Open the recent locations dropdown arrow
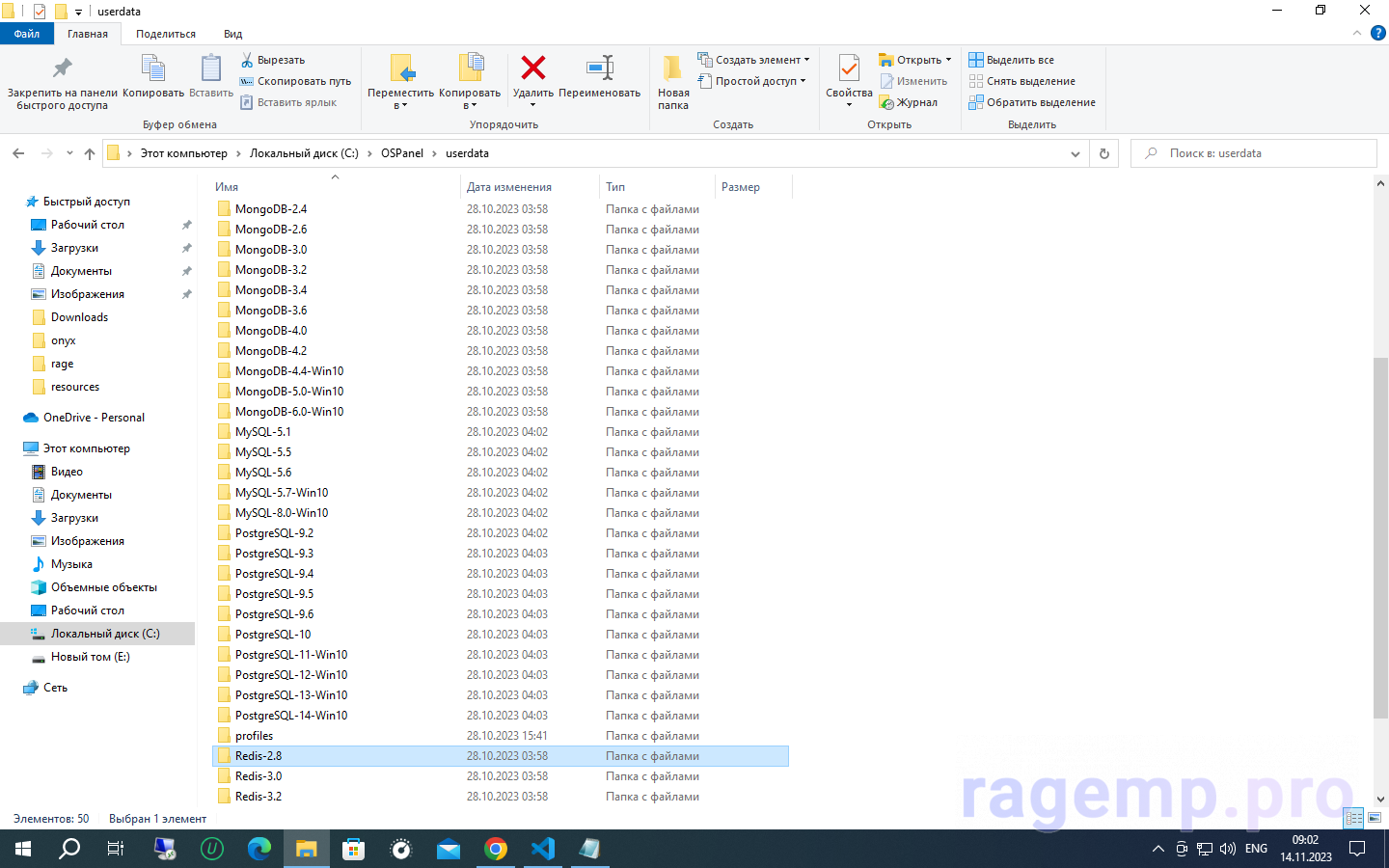The image size is (1389, 868). pos(69,153)
